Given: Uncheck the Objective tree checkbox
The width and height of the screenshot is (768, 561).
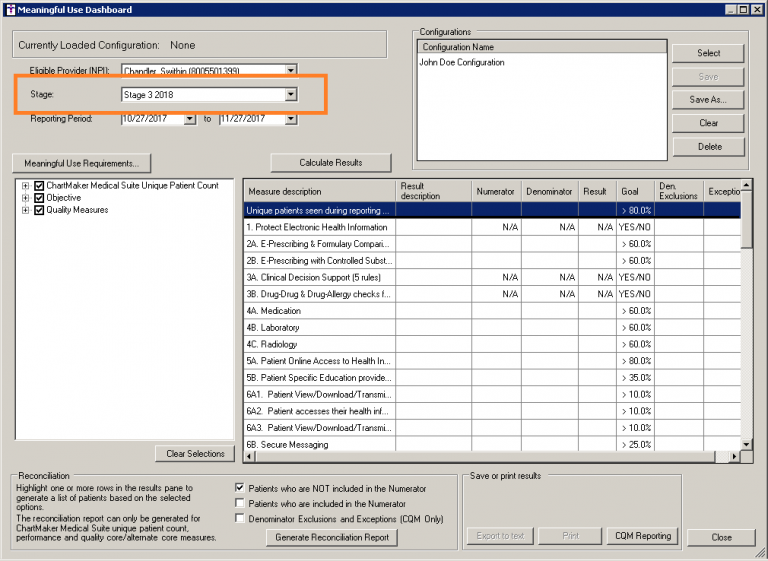Looking at the screenshot, I should coord(39,198).
